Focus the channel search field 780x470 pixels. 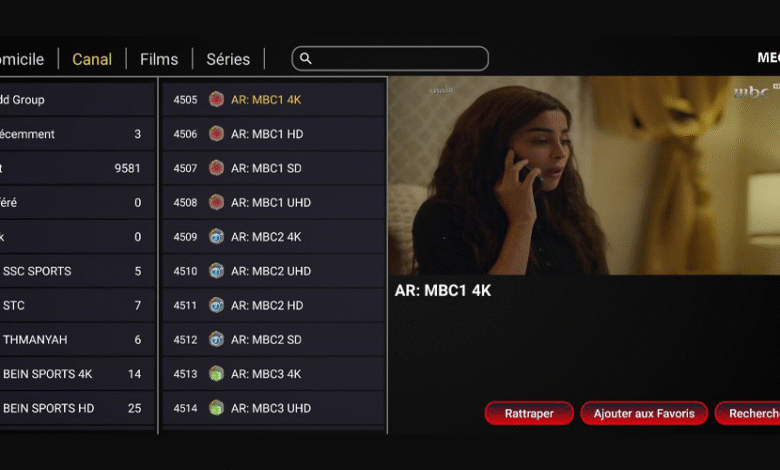tap(390, 59)
